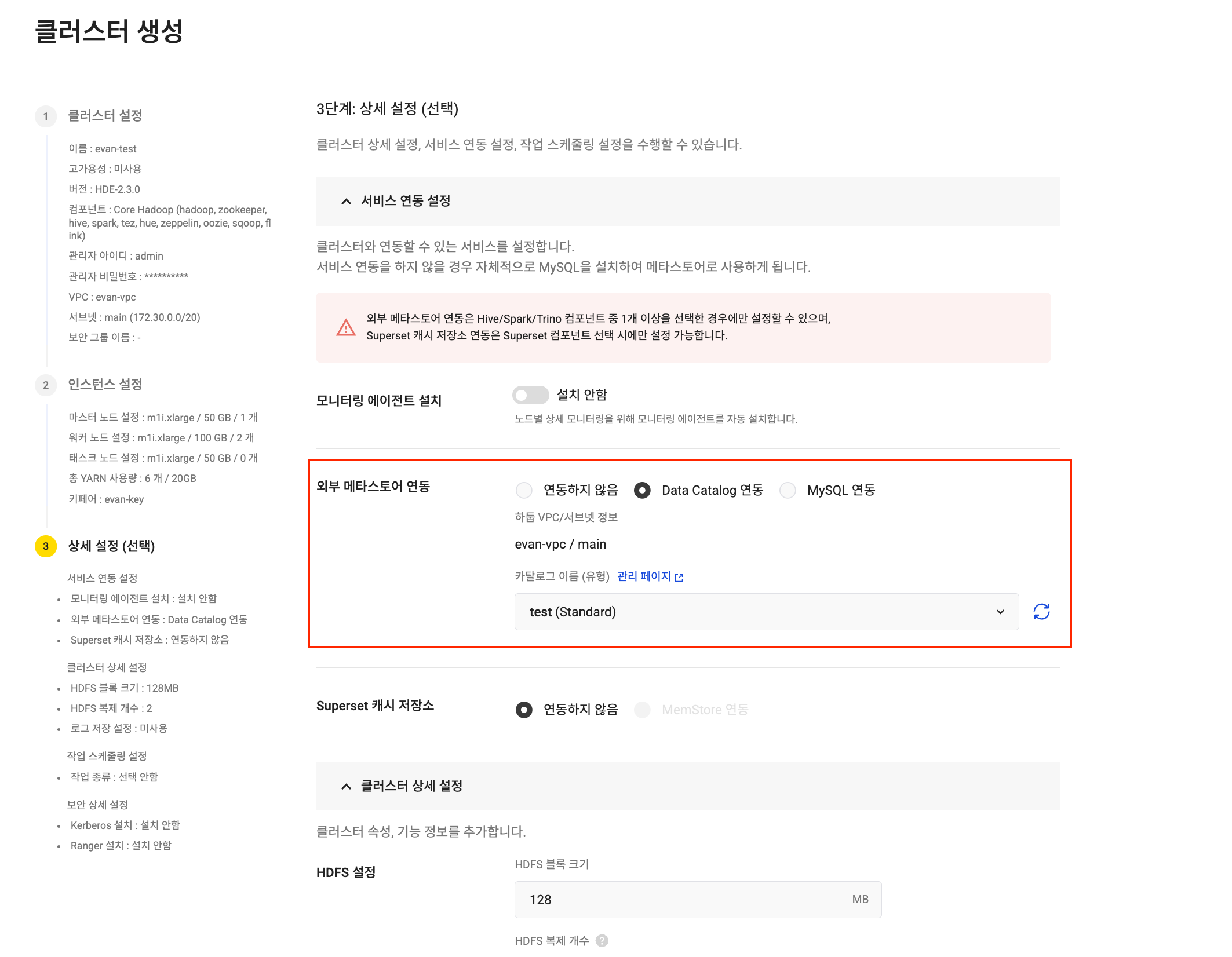This screenshot has height=957, width=1232.
Task: Click the help question mark beside HDFS 복제 개수
Action: pos(603,941)
